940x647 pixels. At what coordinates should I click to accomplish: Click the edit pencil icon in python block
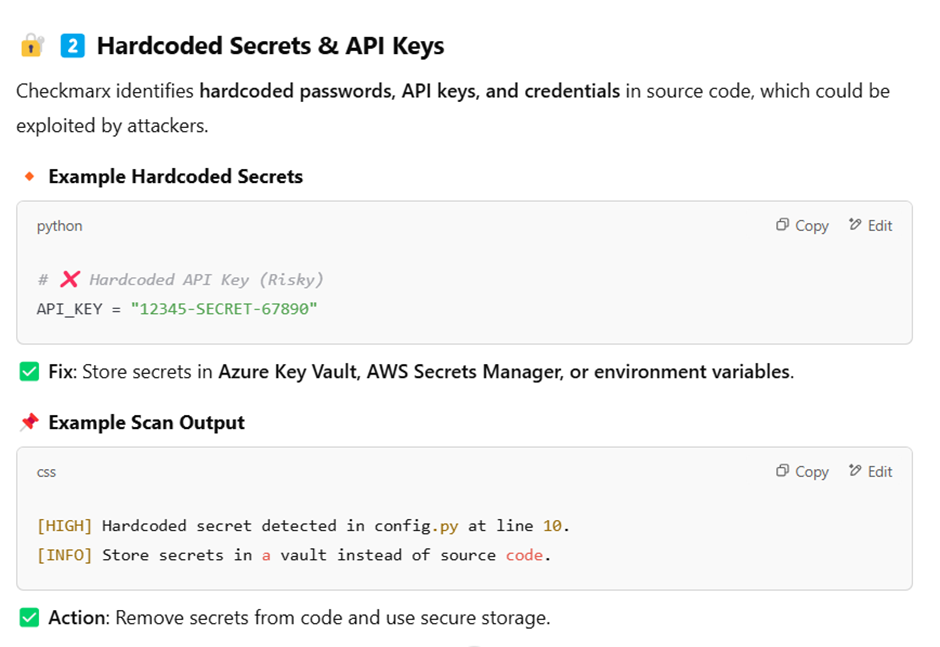[855, 225]
